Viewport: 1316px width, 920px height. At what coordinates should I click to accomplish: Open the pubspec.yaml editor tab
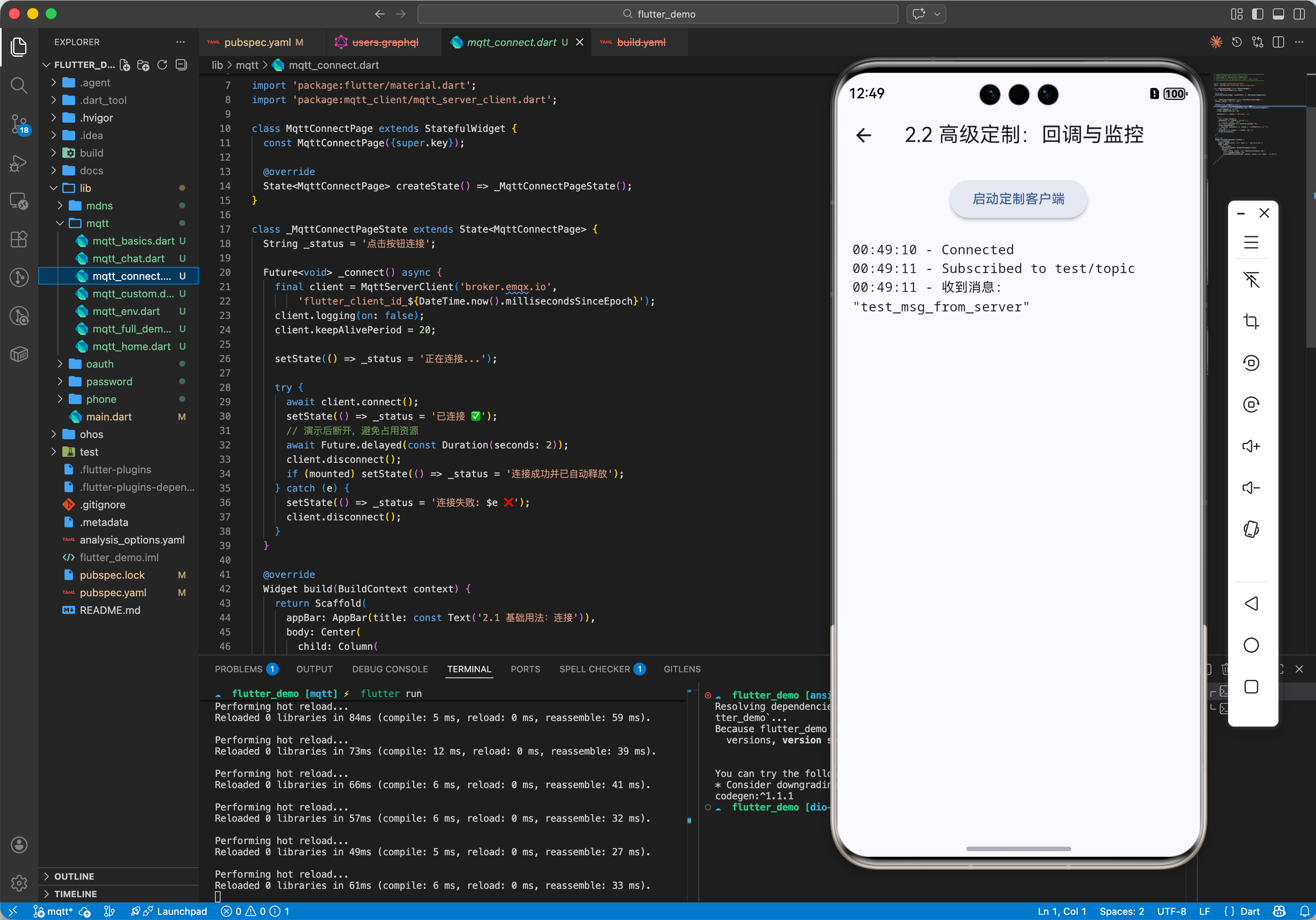(257, 42)
